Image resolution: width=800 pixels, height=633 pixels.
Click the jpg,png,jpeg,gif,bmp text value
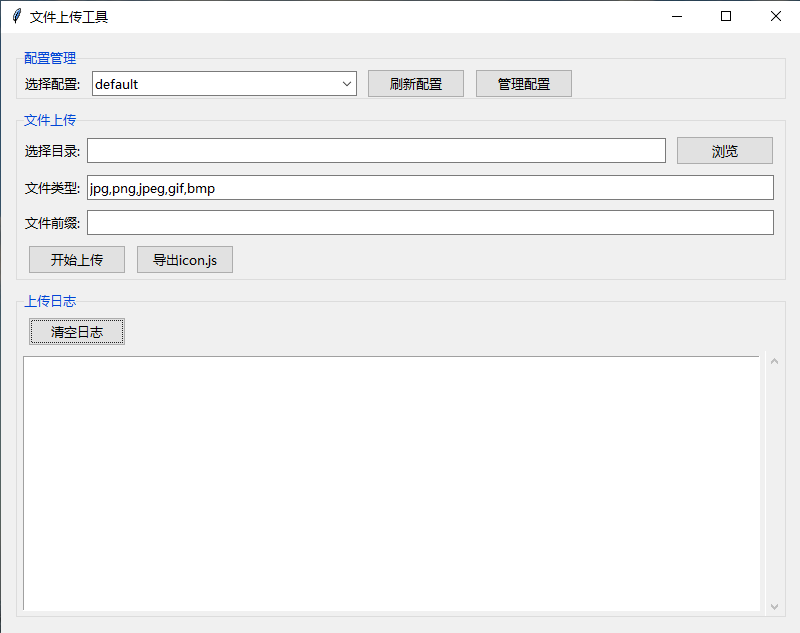click(x=151, y=187)
